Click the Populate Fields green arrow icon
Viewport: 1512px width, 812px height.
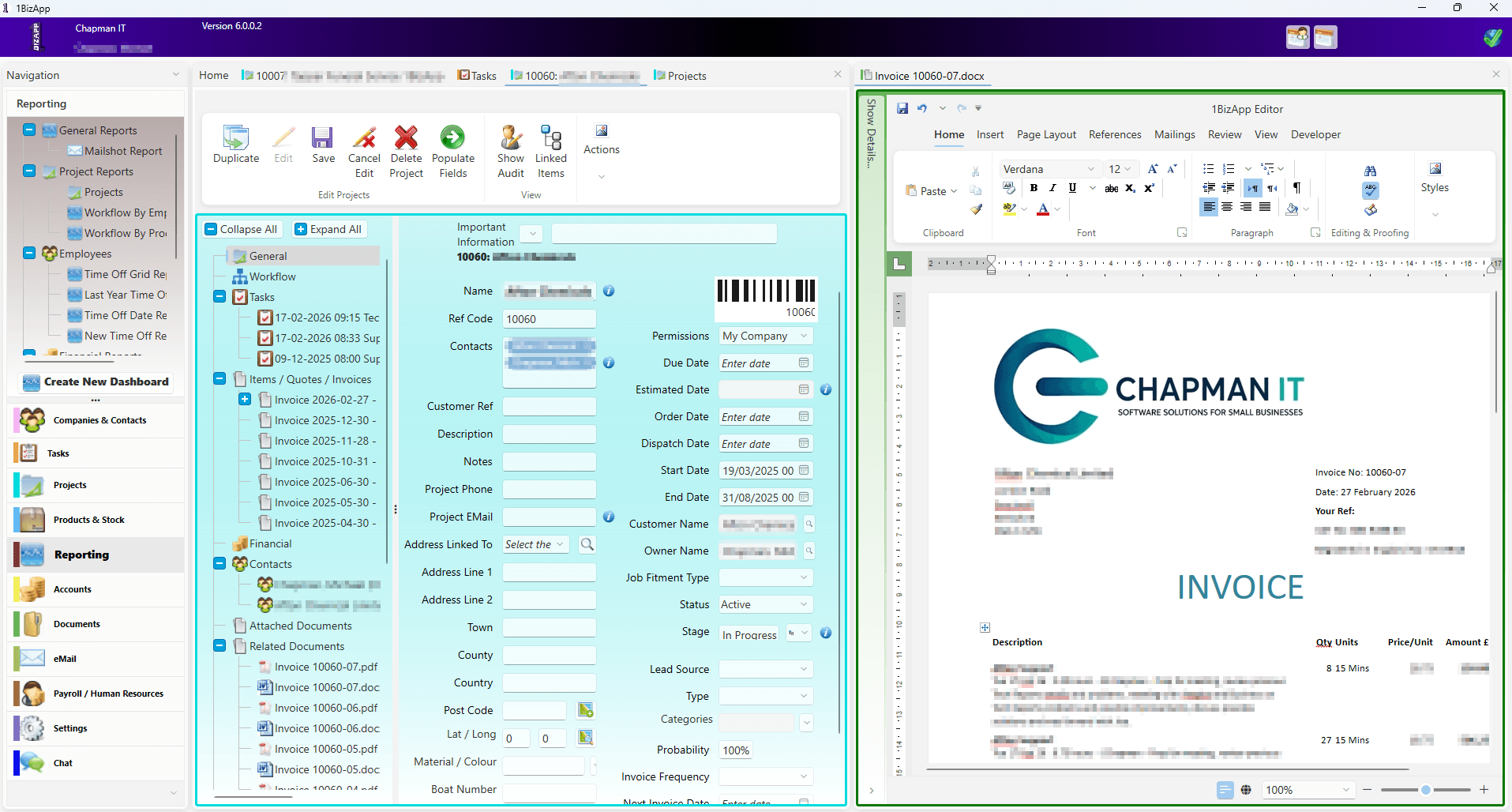tap(452, 137)
